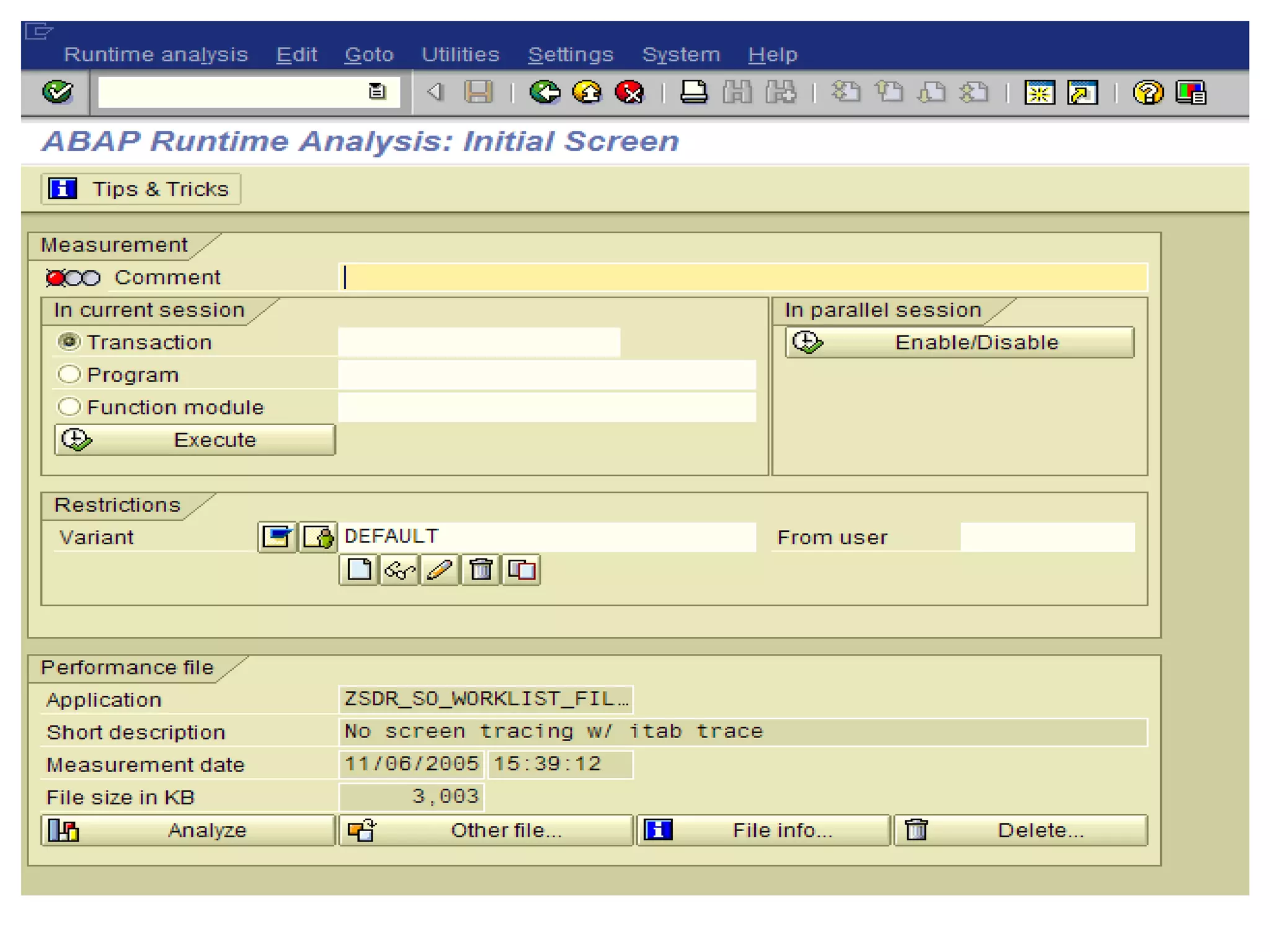
Task: Click the measurement time 15:39:12
Action: 560,764
